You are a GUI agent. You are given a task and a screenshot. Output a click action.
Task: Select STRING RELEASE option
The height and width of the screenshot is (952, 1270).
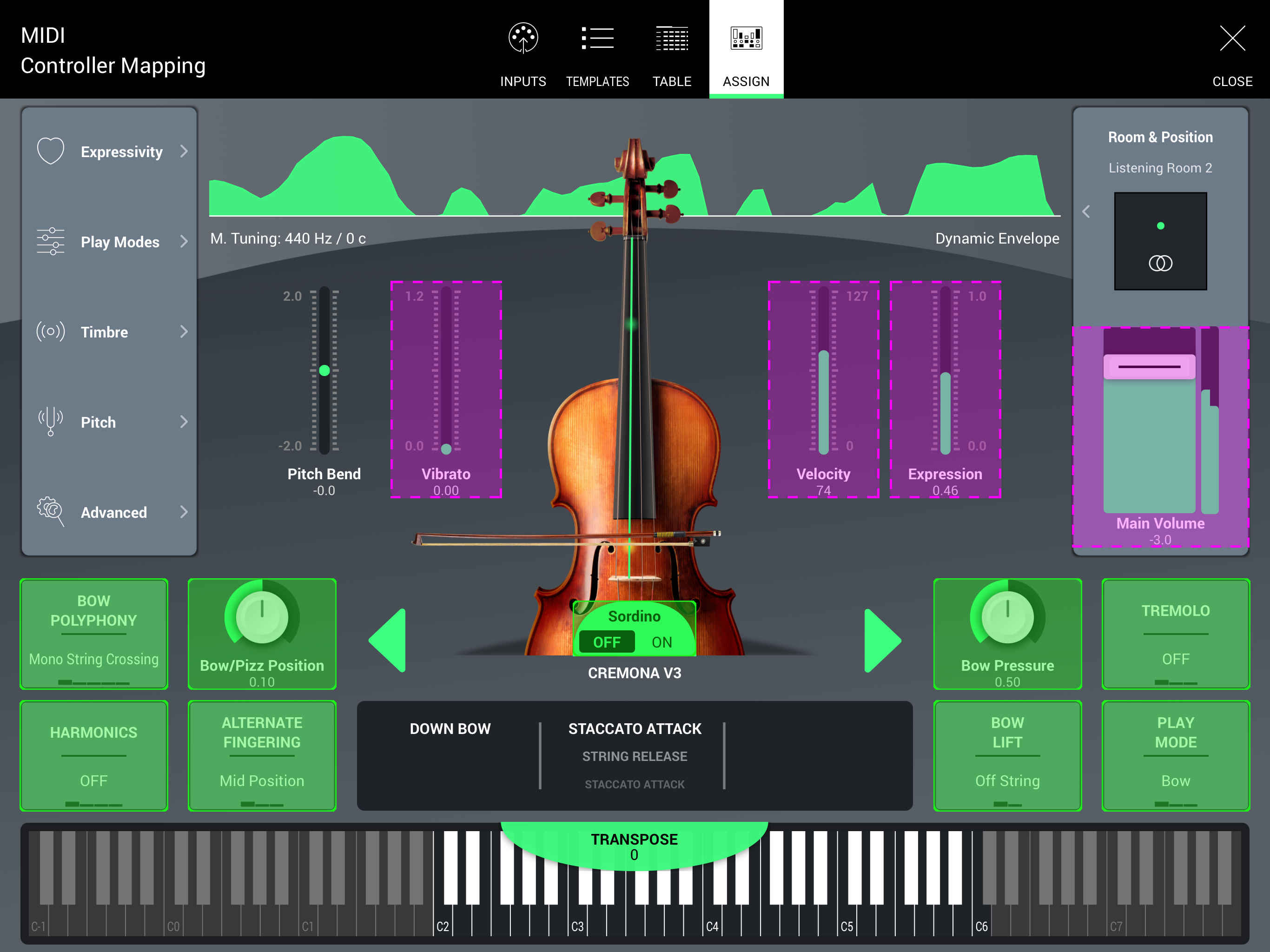[635, 756]
